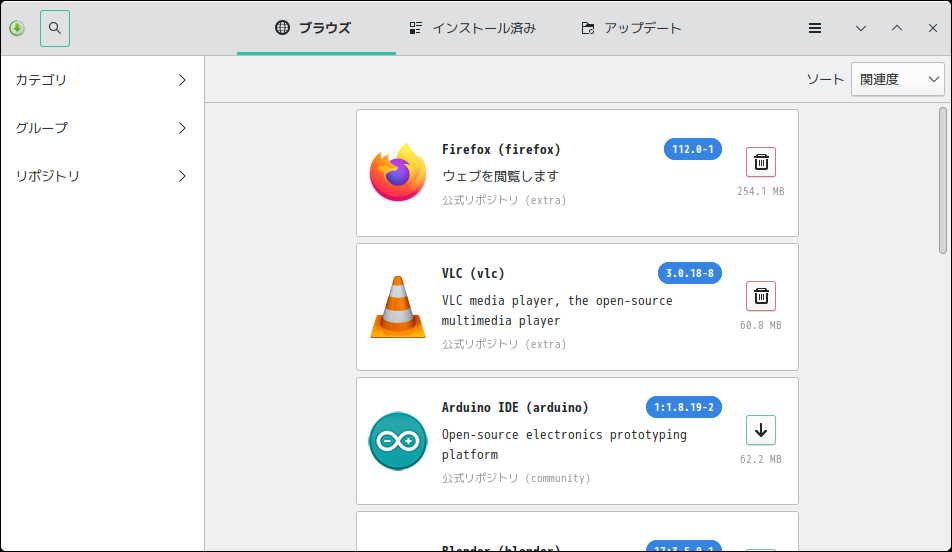The width and height of the screenshot is (952, 552).
Task: Click the green download indicator icon
Action: coord(17,28)
